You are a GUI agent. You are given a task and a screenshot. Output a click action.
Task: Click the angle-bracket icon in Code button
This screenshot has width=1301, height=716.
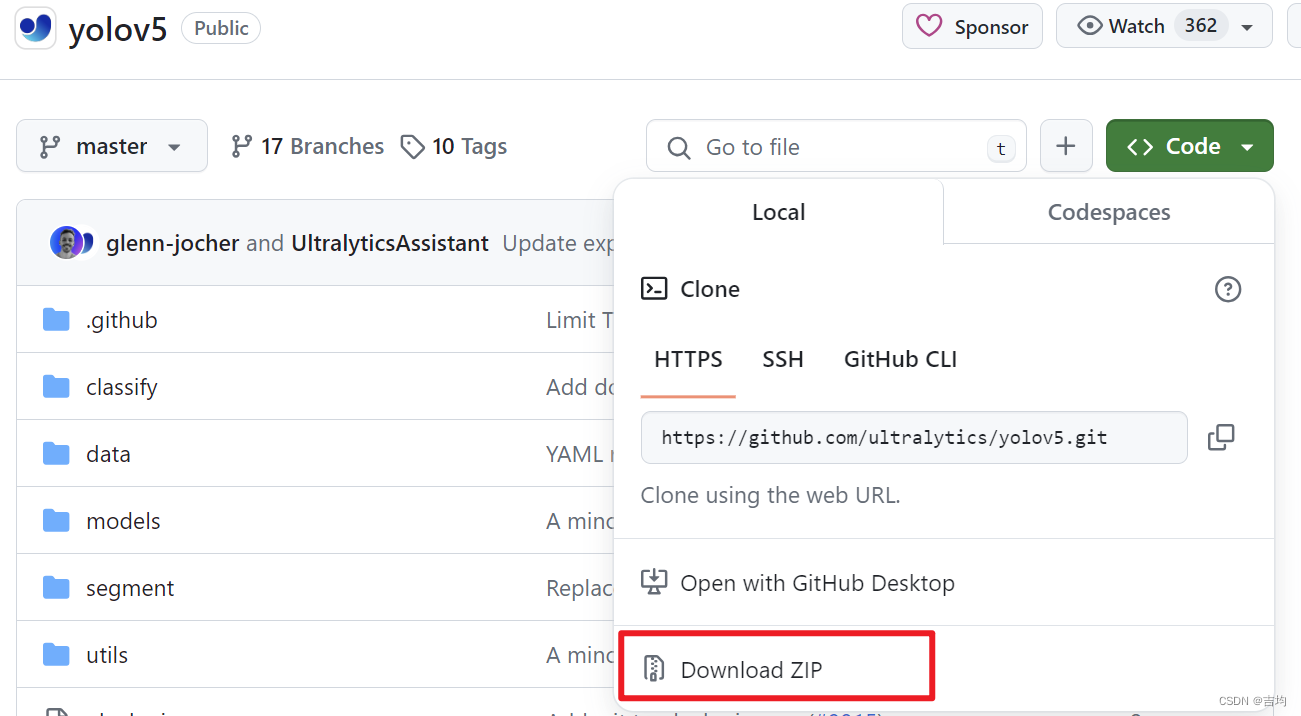(x=1140, y=147)
